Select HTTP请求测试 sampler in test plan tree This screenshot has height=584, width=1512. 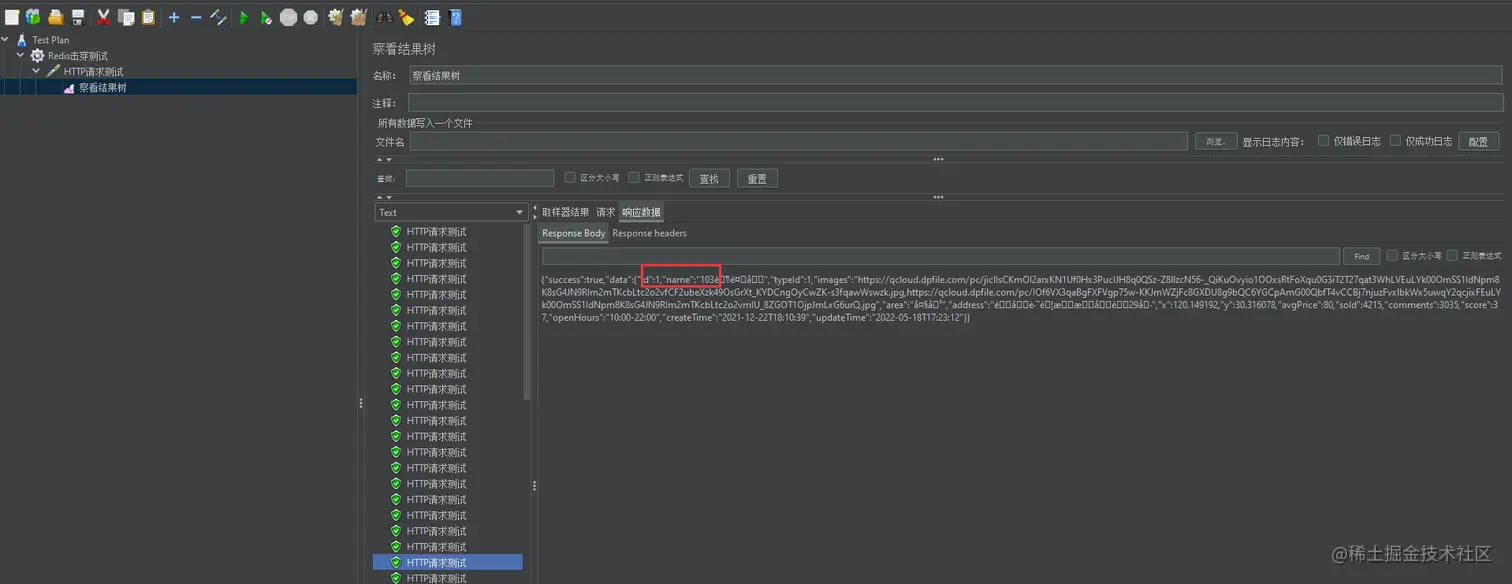point(94,72)
